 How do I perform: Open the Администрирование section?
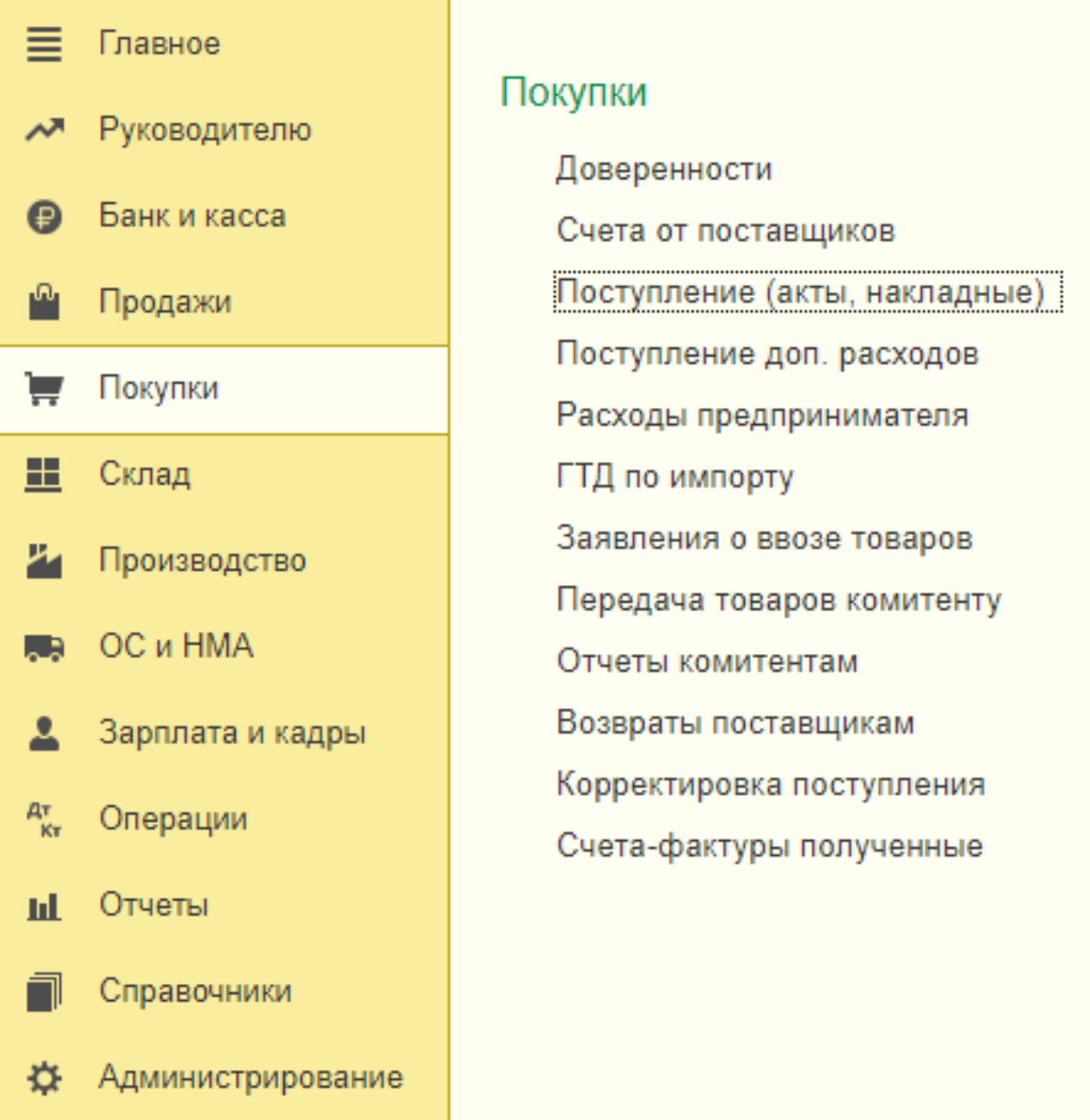tap(251, 1078)
